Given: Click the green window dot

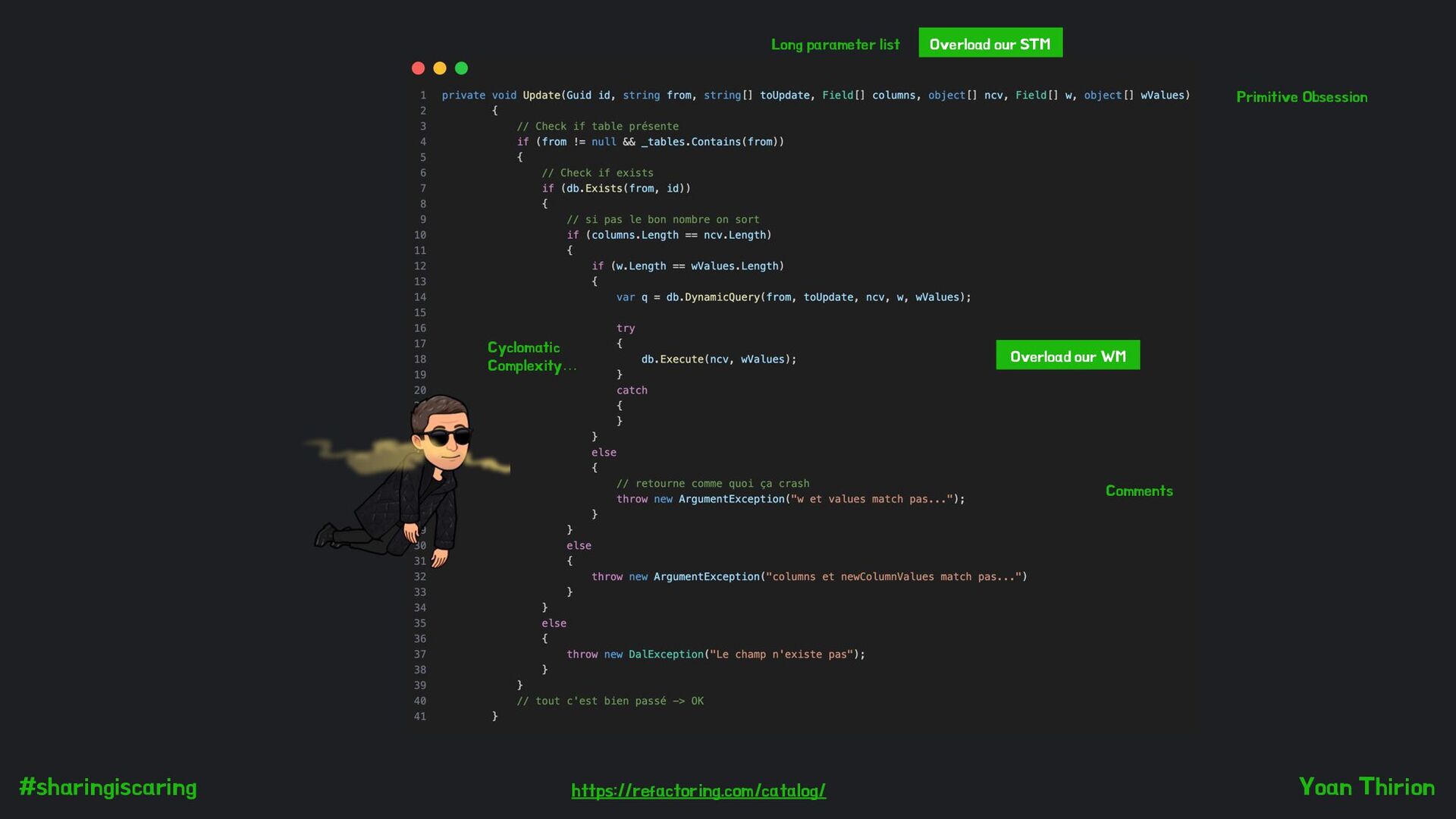Looking at the screenshot, I should (x=461, y=68).
